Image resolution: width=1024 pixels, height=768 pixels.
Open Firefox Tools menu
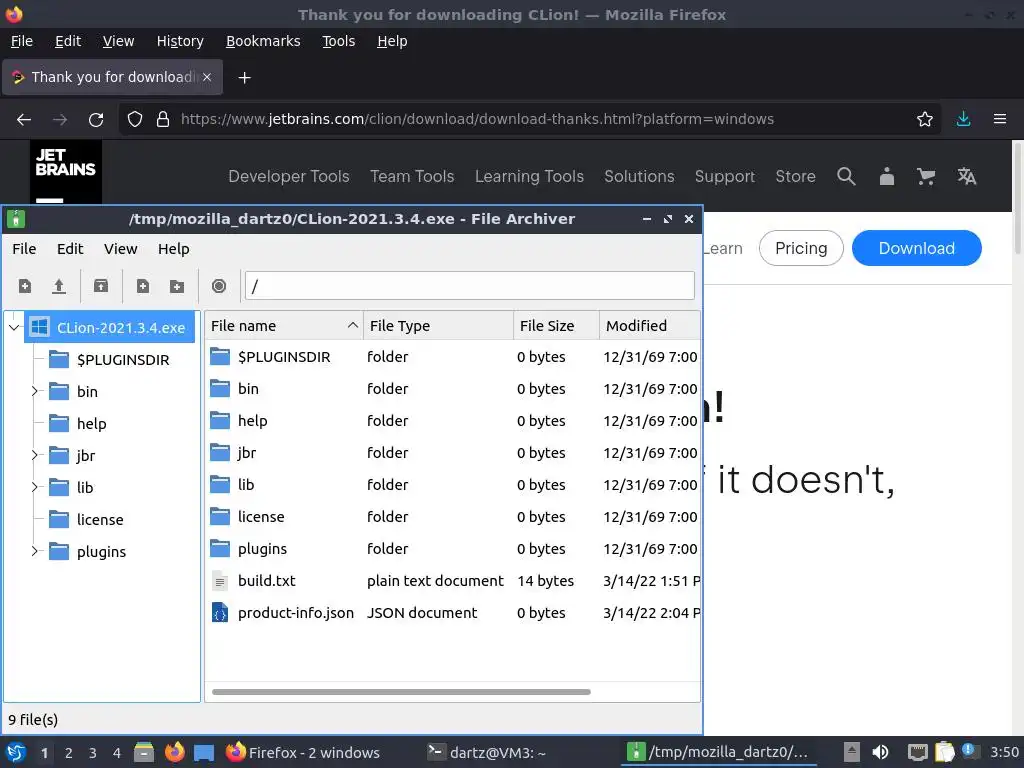pyautogui.click(x=338, y=41)
